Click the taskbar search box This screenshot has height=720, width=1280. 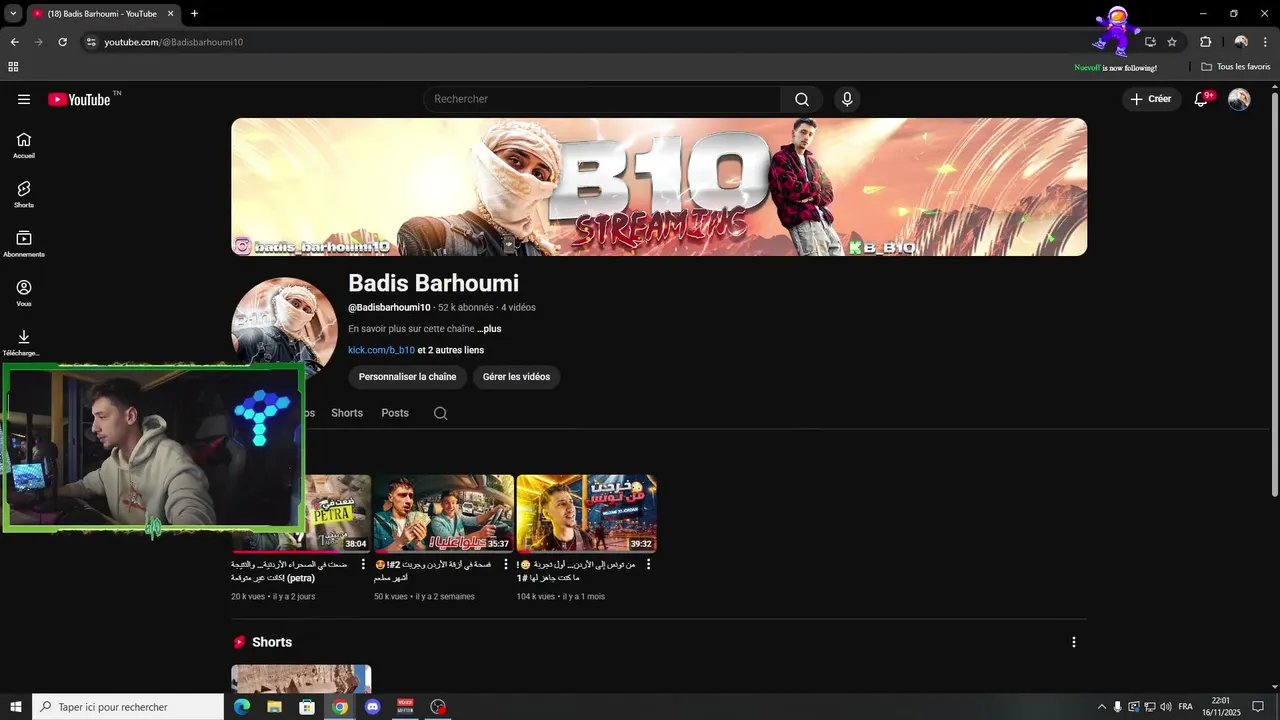(128, 707)
